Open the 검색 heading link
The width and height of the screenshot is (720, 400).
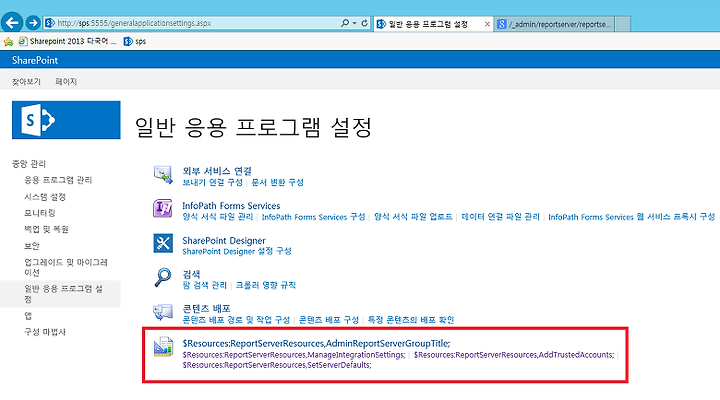pos(191,274)
